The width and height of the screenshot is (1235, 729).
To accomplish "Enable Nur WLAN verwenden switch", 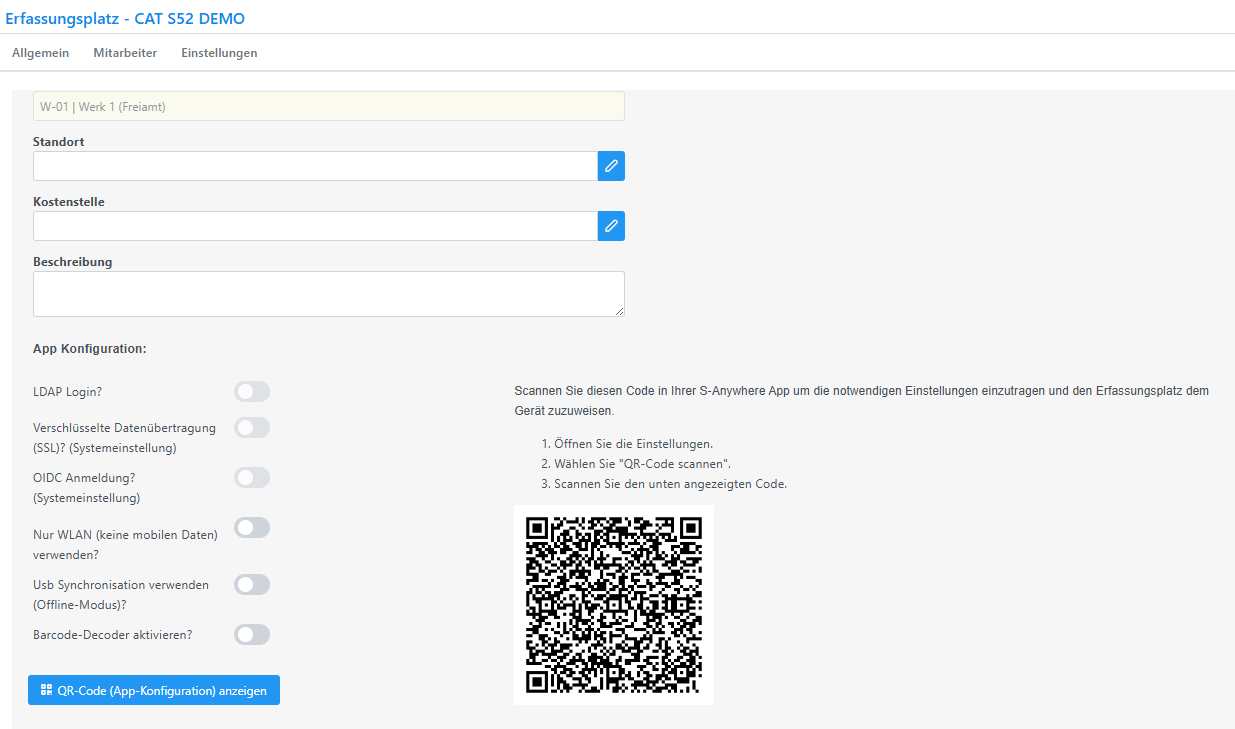I will click(252, 527).
